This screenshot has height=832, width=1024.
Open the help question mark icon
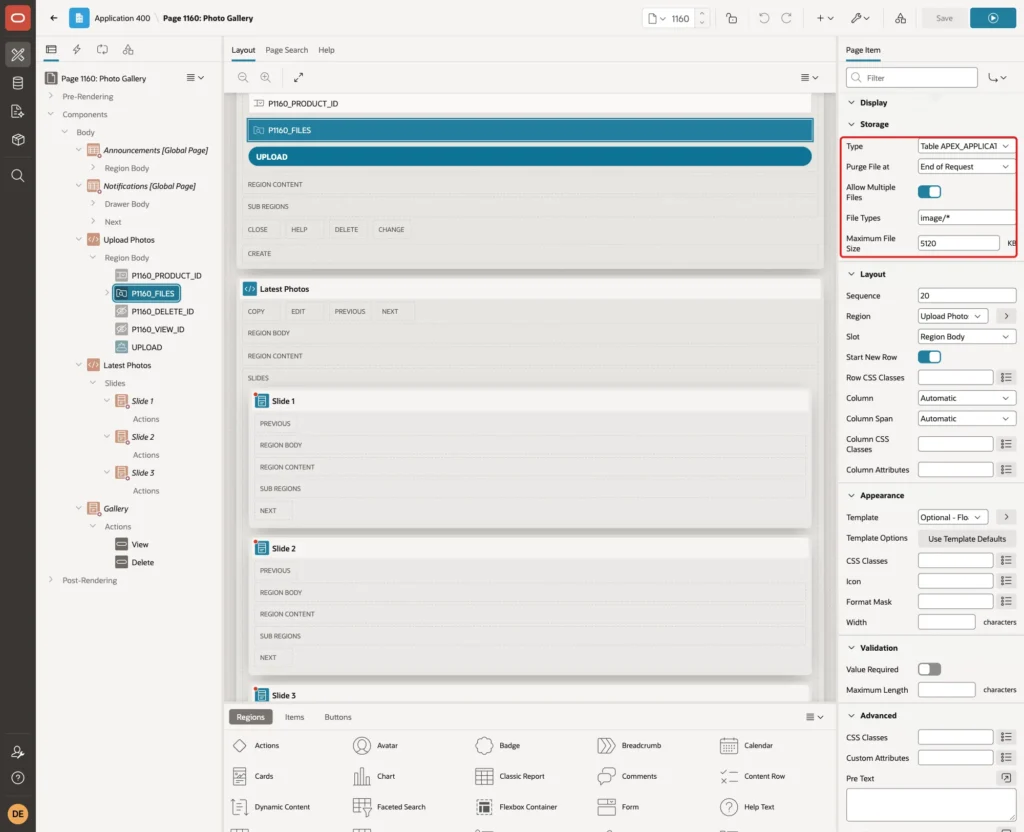18,778
